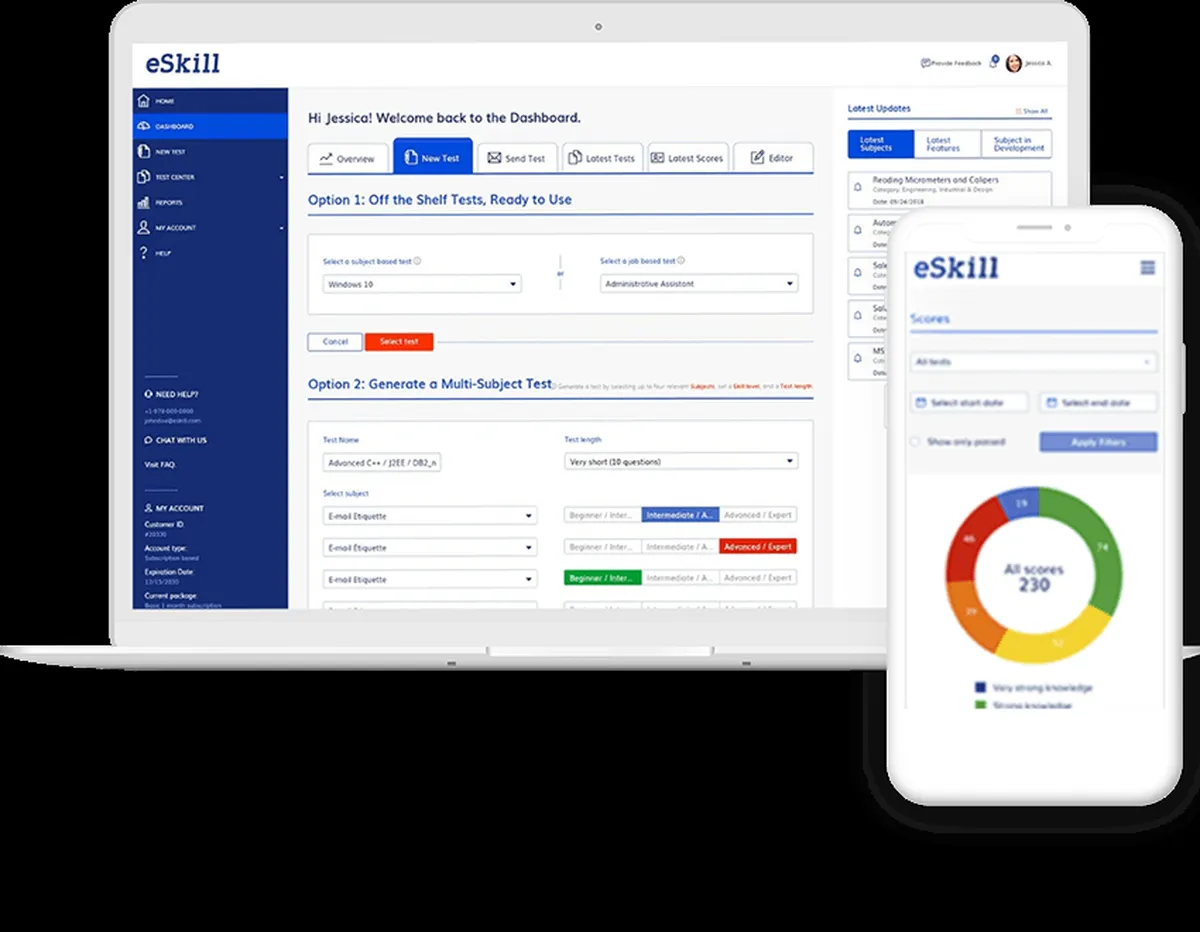Image resolution: width=1200 pixels, height=932 pixels.
Task: Click the Help question mark icon
Action: pyautogui.click(x=144, y=253)
